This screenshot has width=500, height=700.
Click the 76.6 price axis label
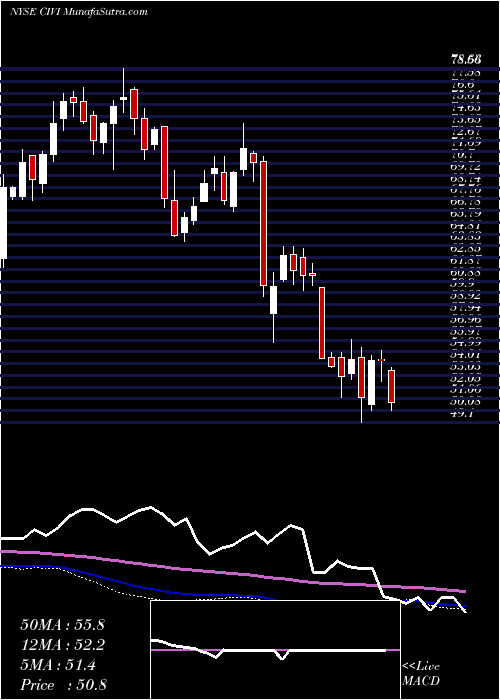pos(462,84)
